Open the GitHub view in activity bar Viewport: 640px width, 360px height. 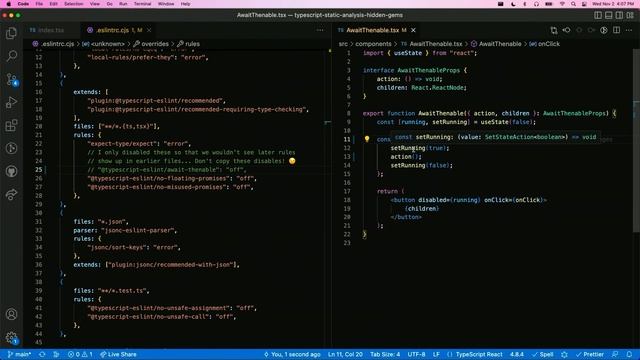[x=11, y=171]
